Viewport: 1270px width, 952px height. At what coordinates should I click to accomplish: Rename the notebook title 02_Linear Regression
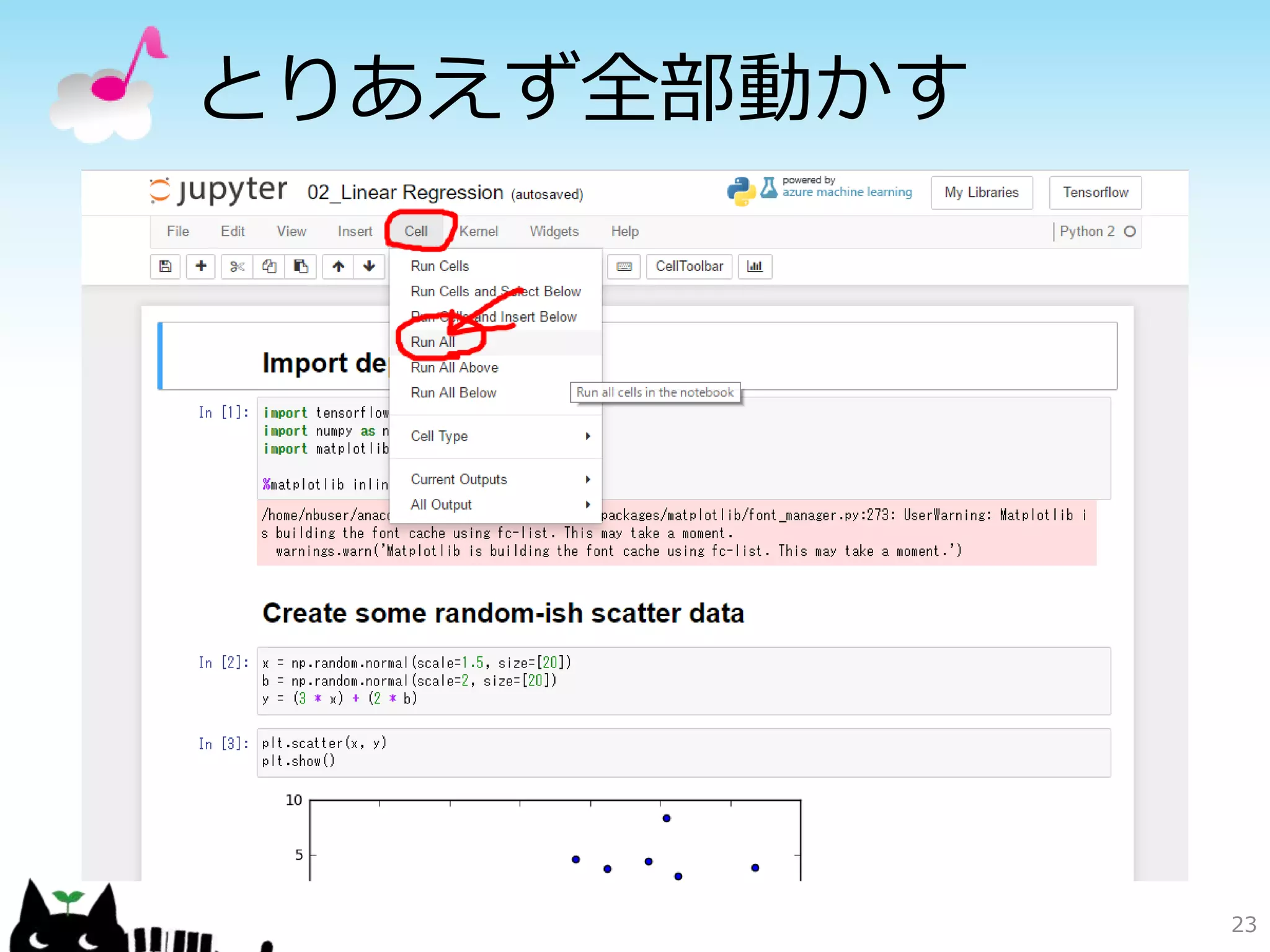point(405,193)
